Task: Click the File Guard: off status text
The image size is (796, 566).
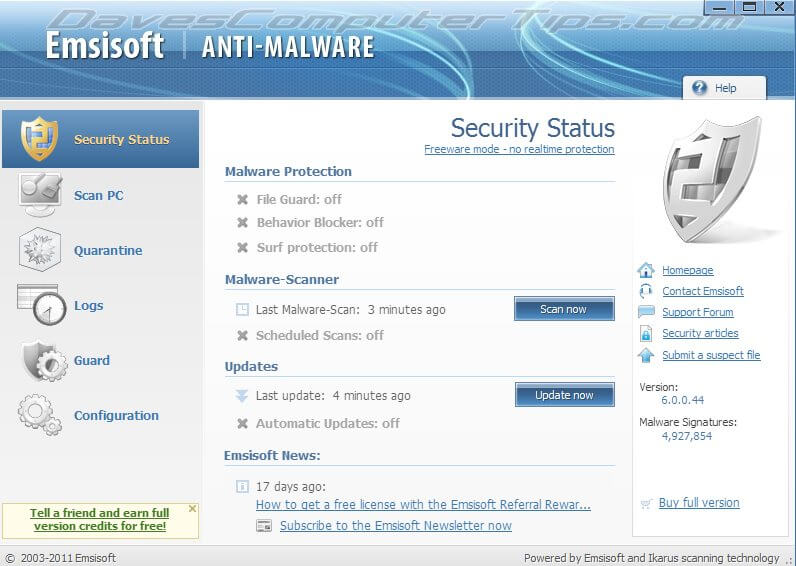Action: coord(299,199)
